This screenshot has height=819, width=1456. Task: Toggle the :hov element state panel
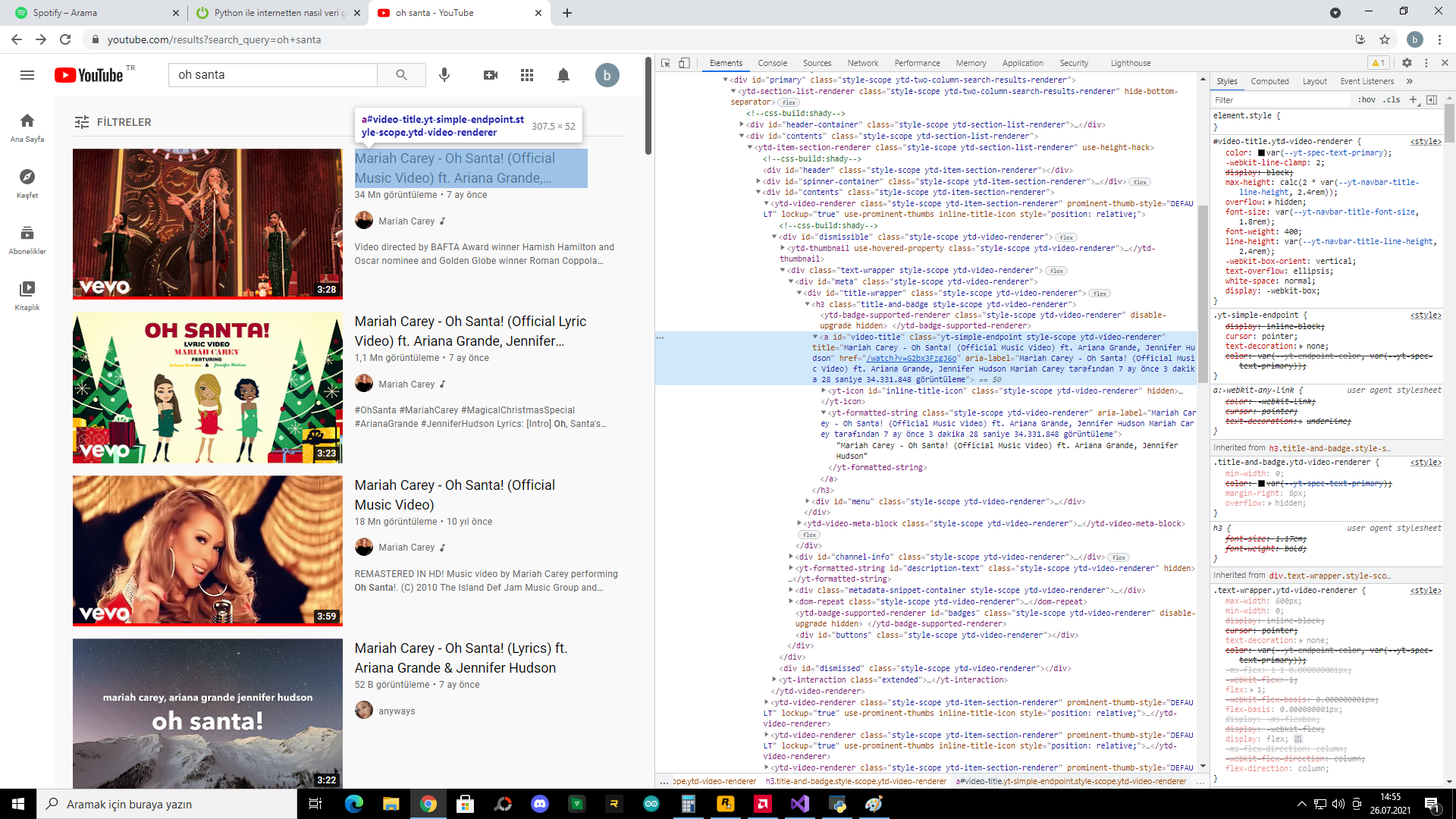1367,99
